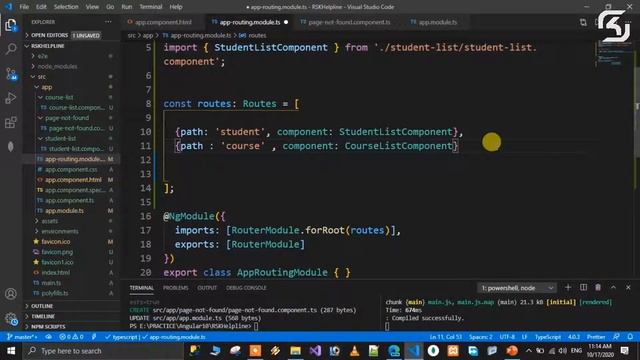Maximize terminal panel with up chevron
This screenshot has width=640, height=360.
pos(613,288)
